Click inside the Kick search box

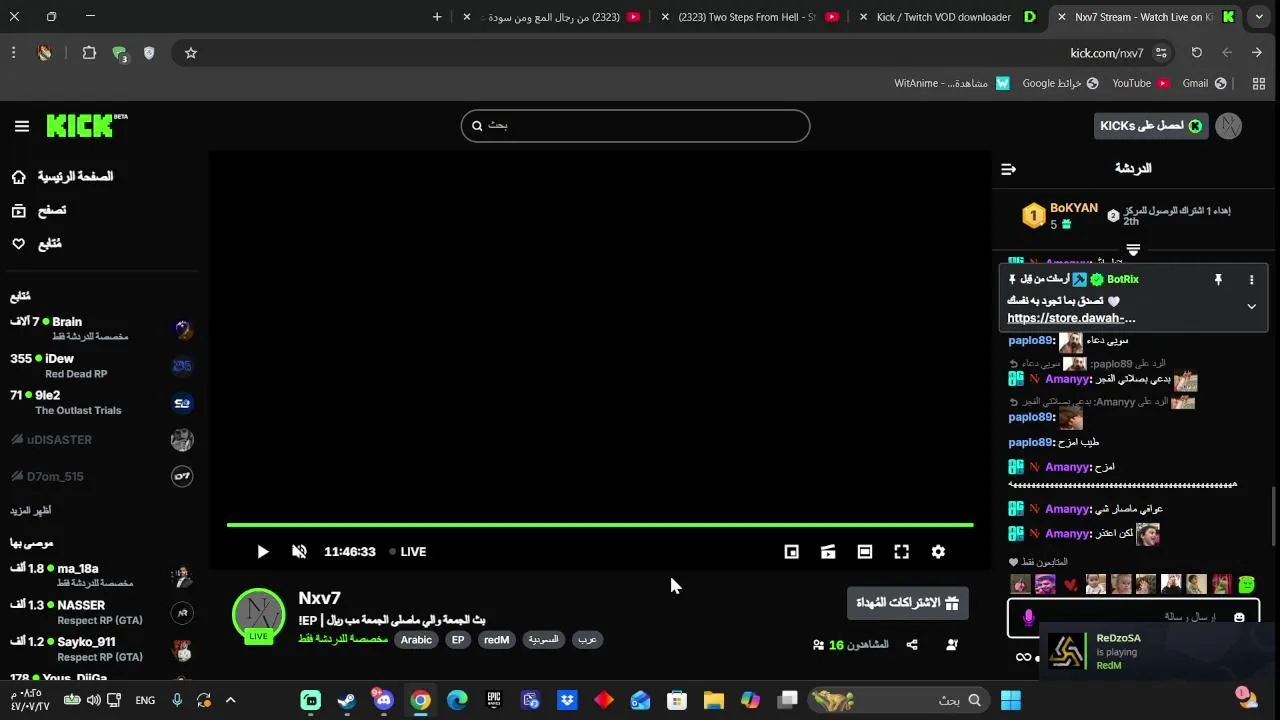tap(635, 126)
